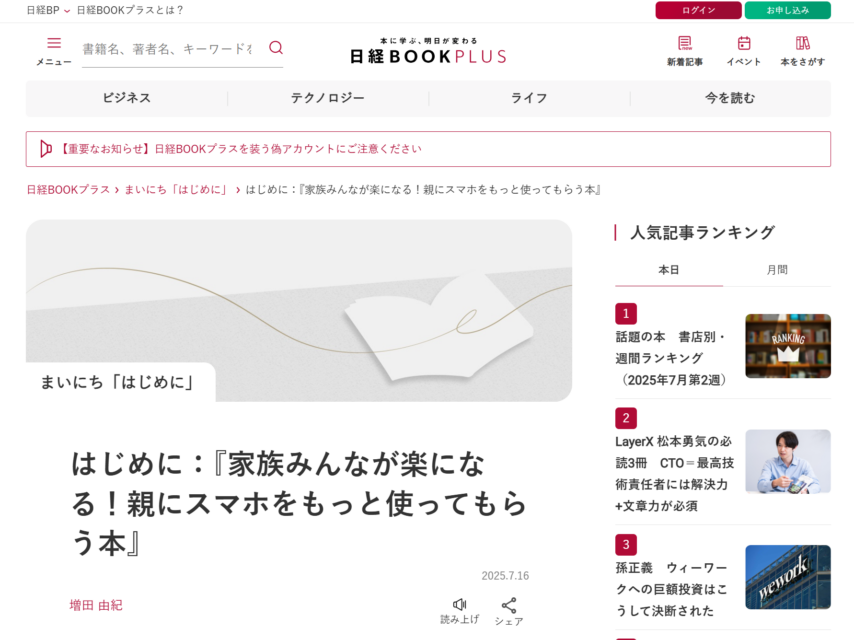Viewport: 854px width, 640px height.
Task: Switch to 月間 ranking tab
Action: [777, 270]
